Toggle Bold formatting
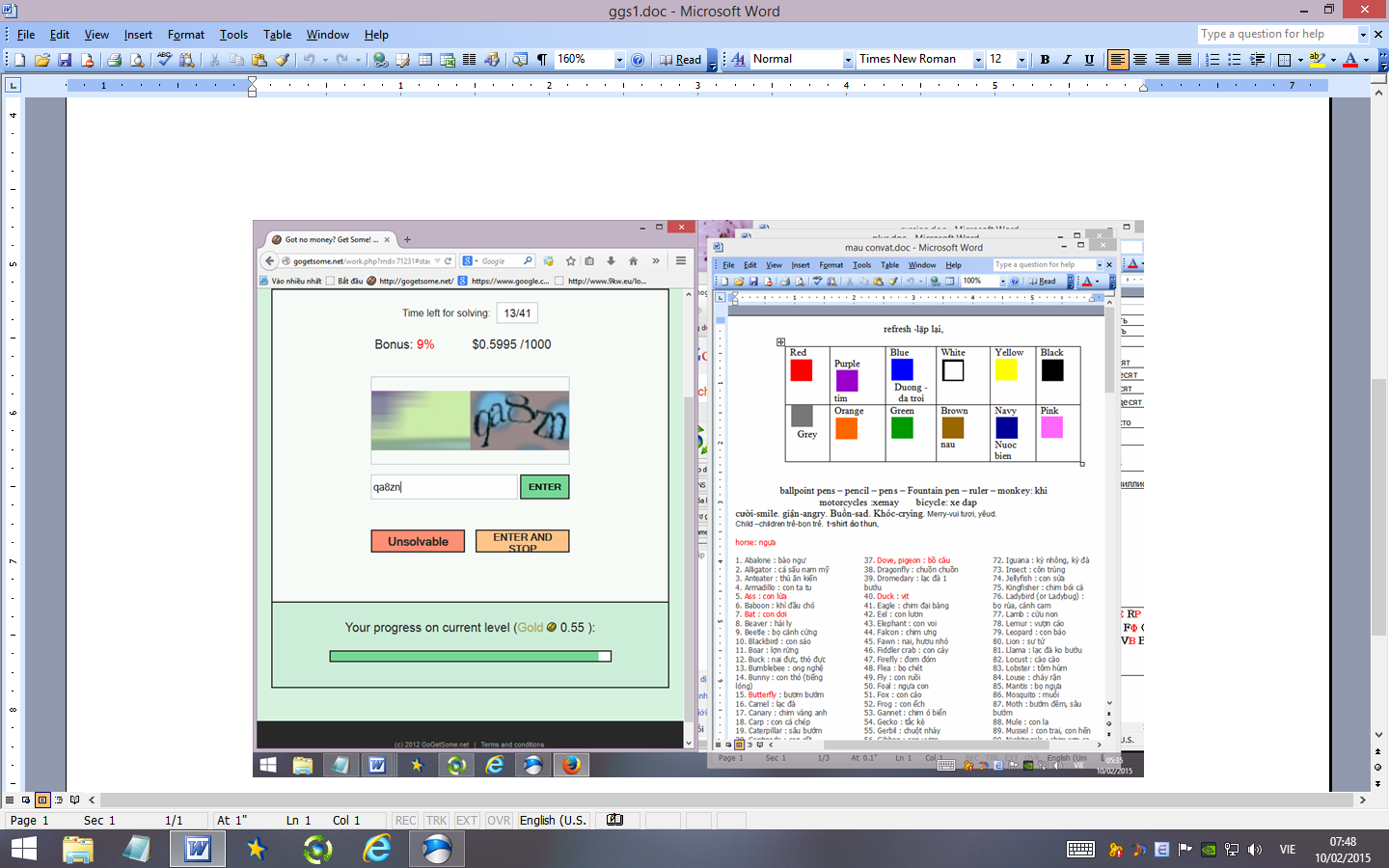The image size is (1389, 868). point(1045,60)
